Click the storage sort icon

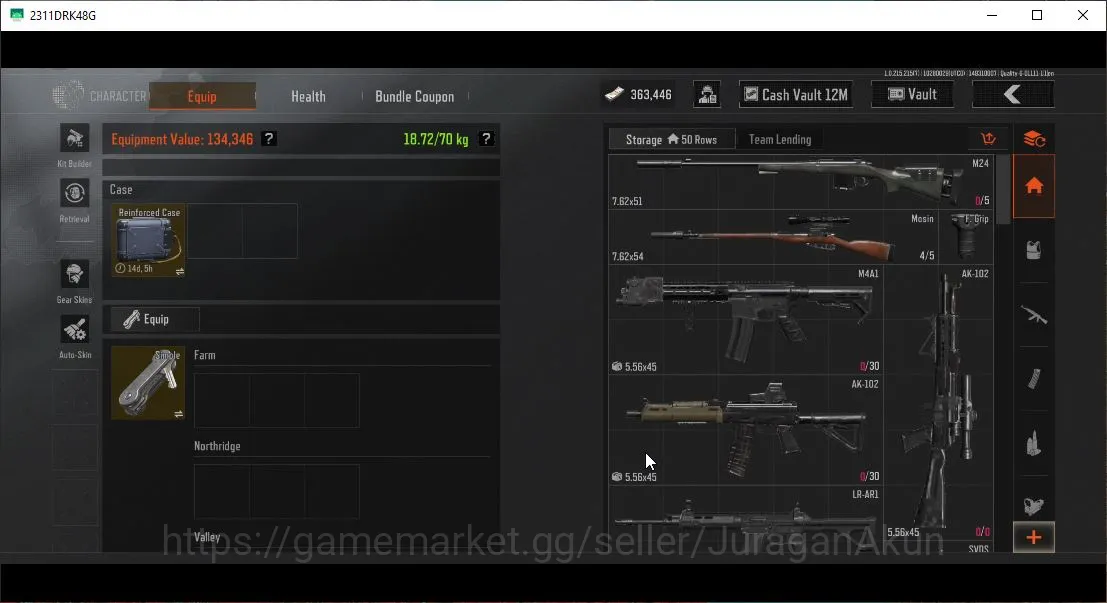tap(988, 138)
